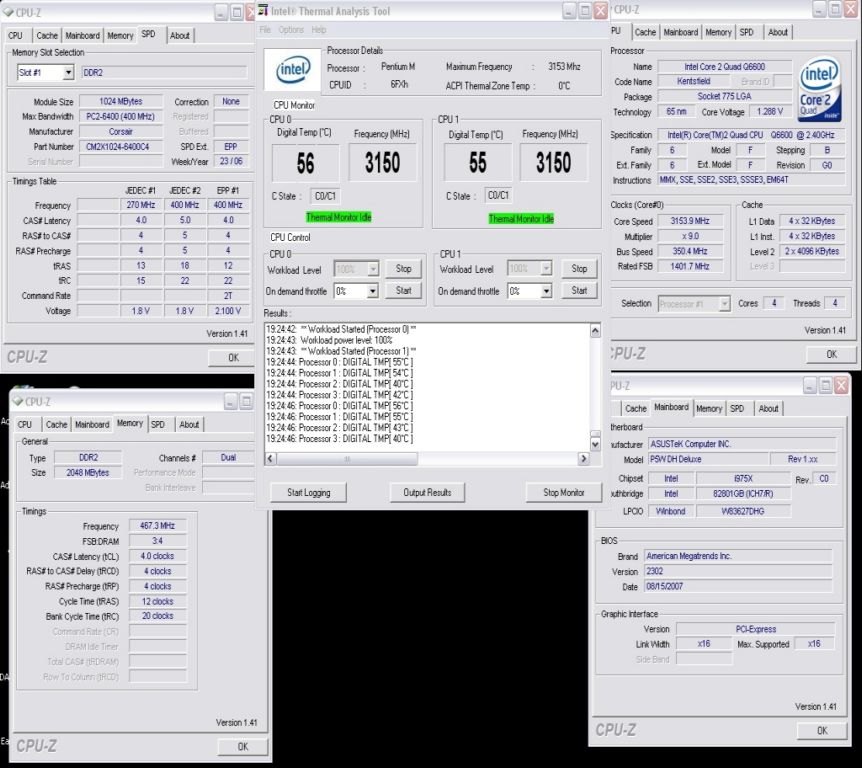Open CPU 1 Workload Level dropdown
Screen dimensions: 862x768
[x=546, y=268]
